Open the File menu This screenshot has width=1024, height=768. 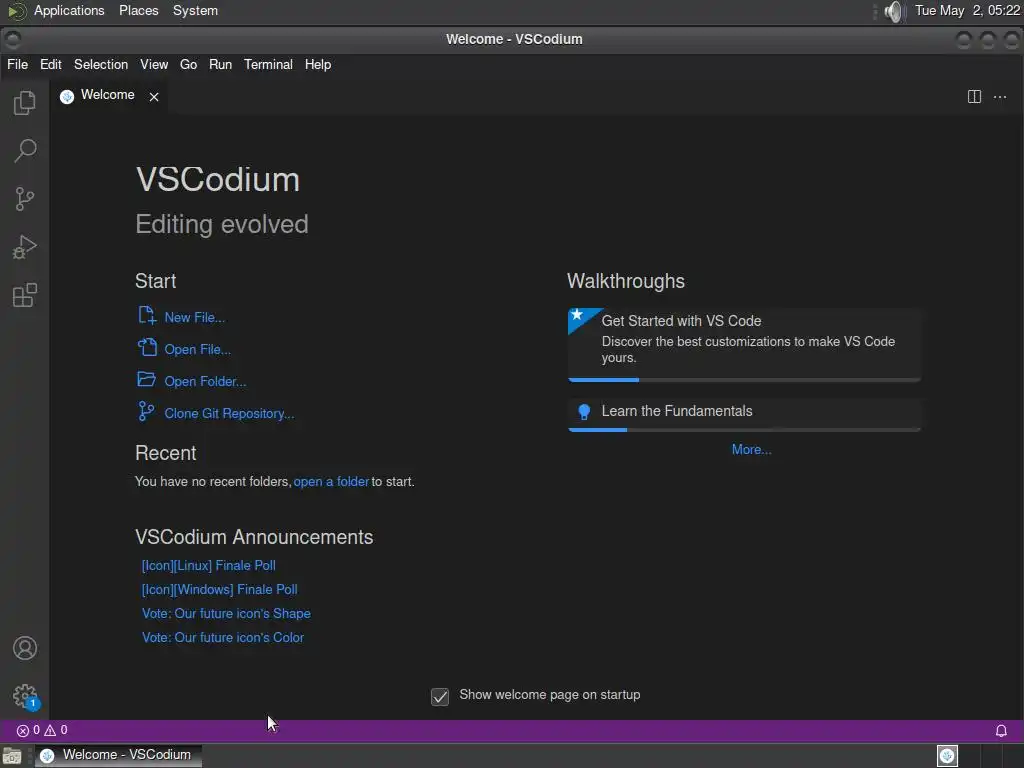[17, 65]
